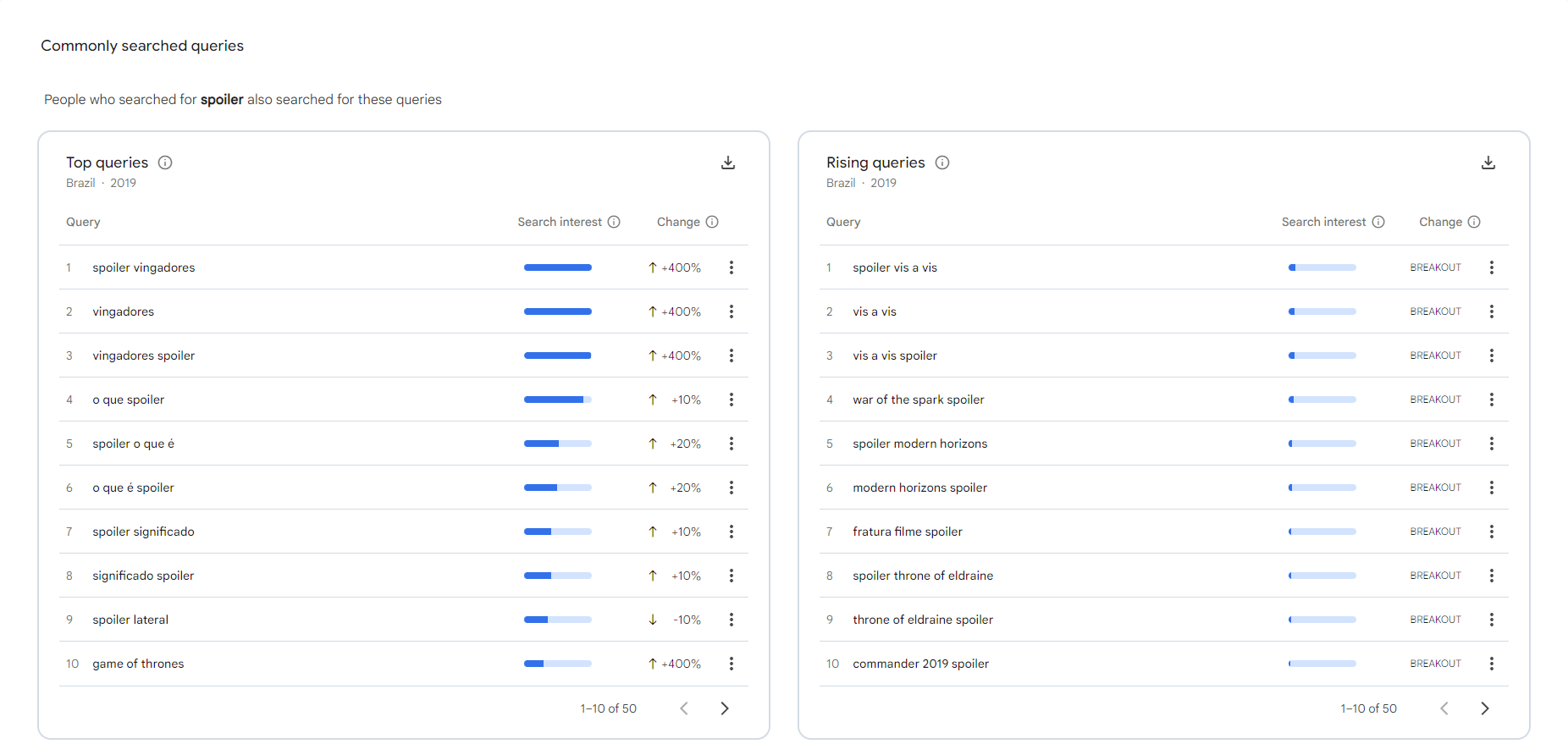Image resolution: width=1568 pixels, height=755 pixels.
Task: Go to next page of Rising queries
Action: click(1485, 708)
